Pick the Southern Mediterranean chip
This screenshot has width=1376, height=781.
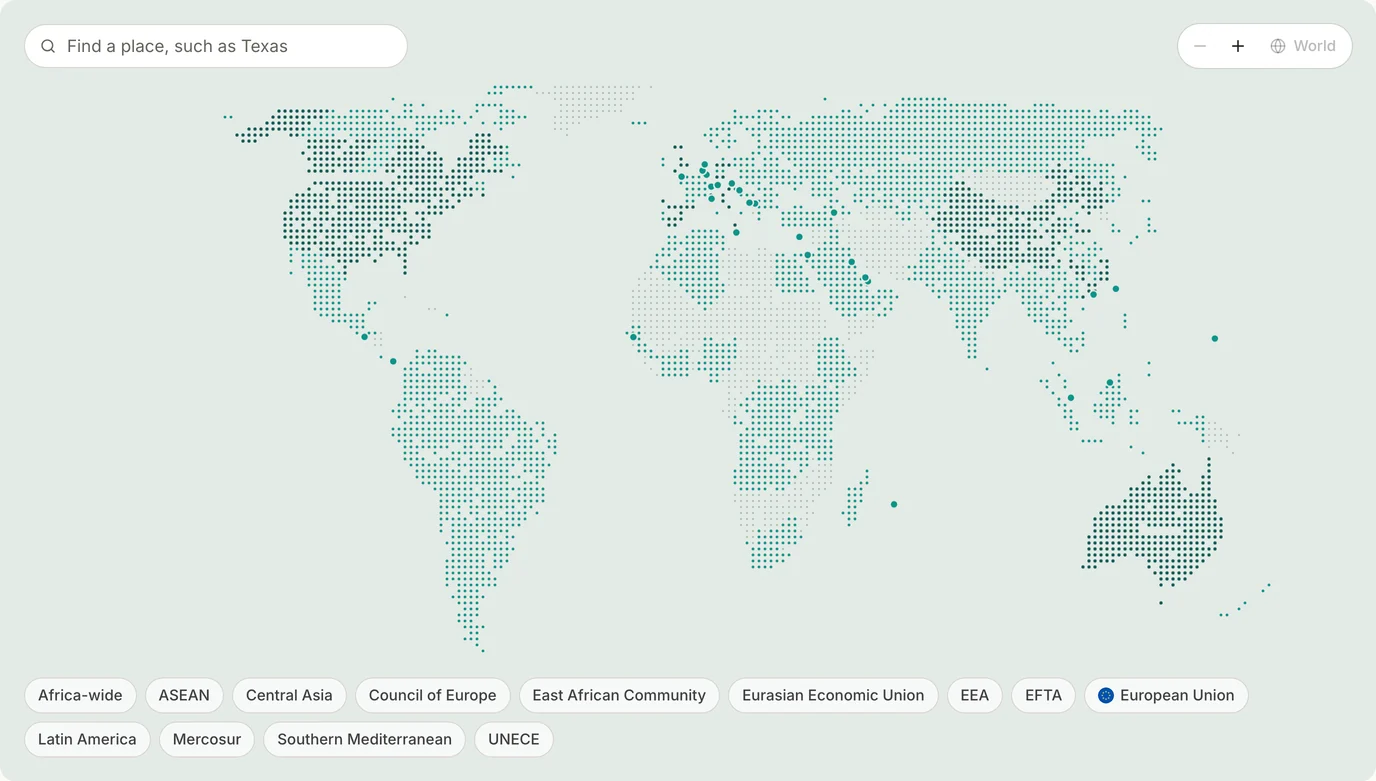tap(364, 739)
